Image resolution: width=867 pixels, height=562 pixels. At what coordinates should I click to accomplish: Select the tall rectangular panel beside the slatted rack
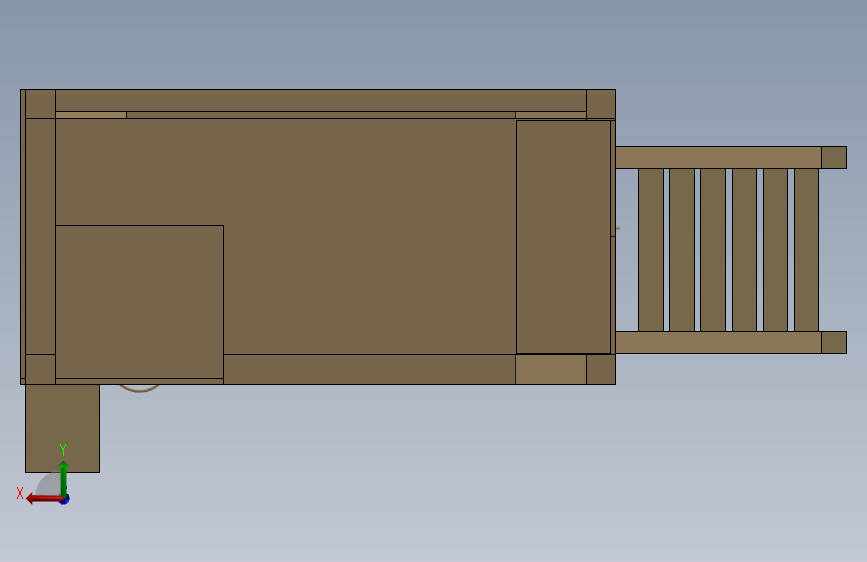click(x=563, y=237)
